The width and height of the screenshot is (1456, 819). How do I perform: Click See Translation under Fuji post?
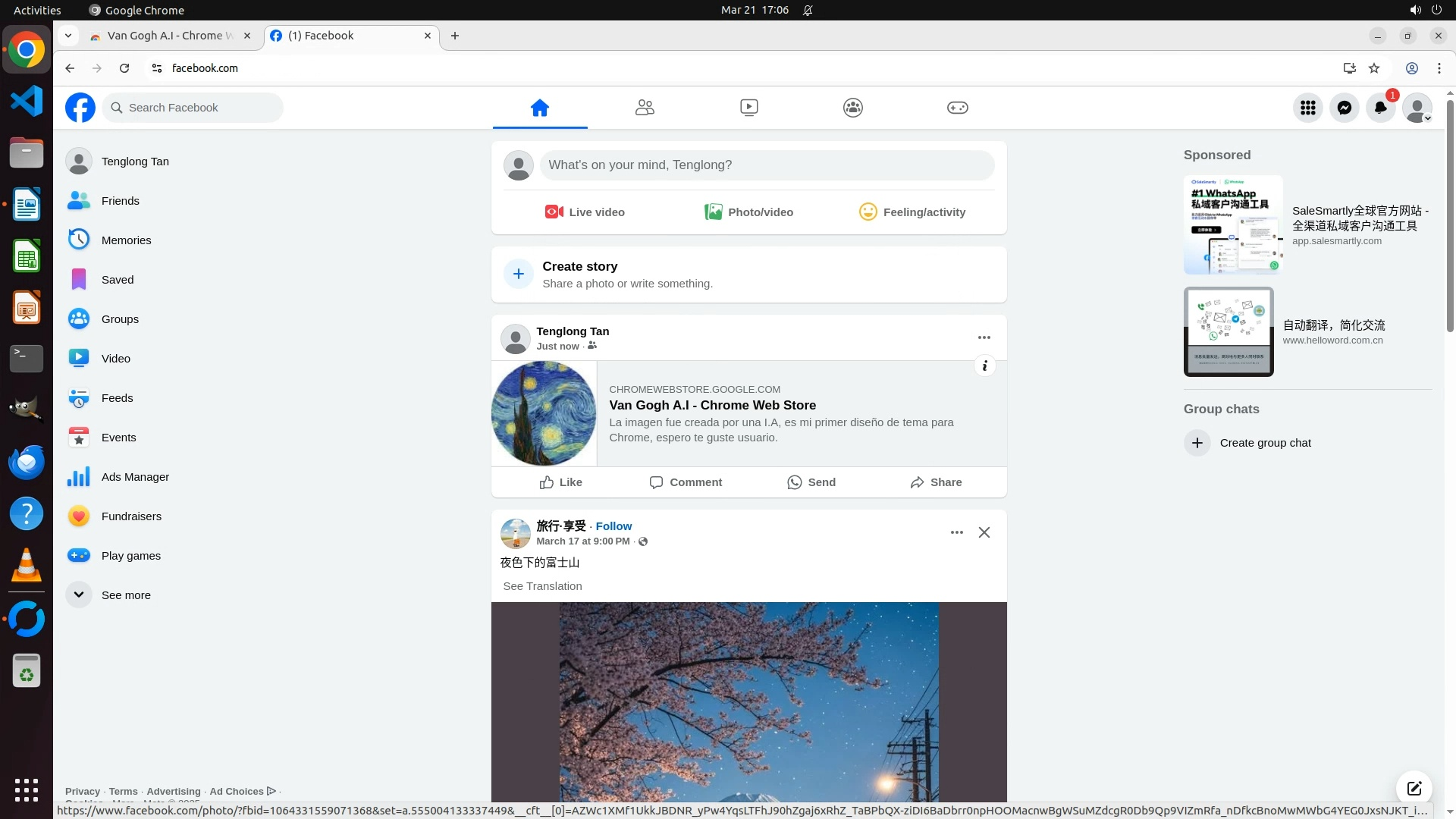pos(542,586)
